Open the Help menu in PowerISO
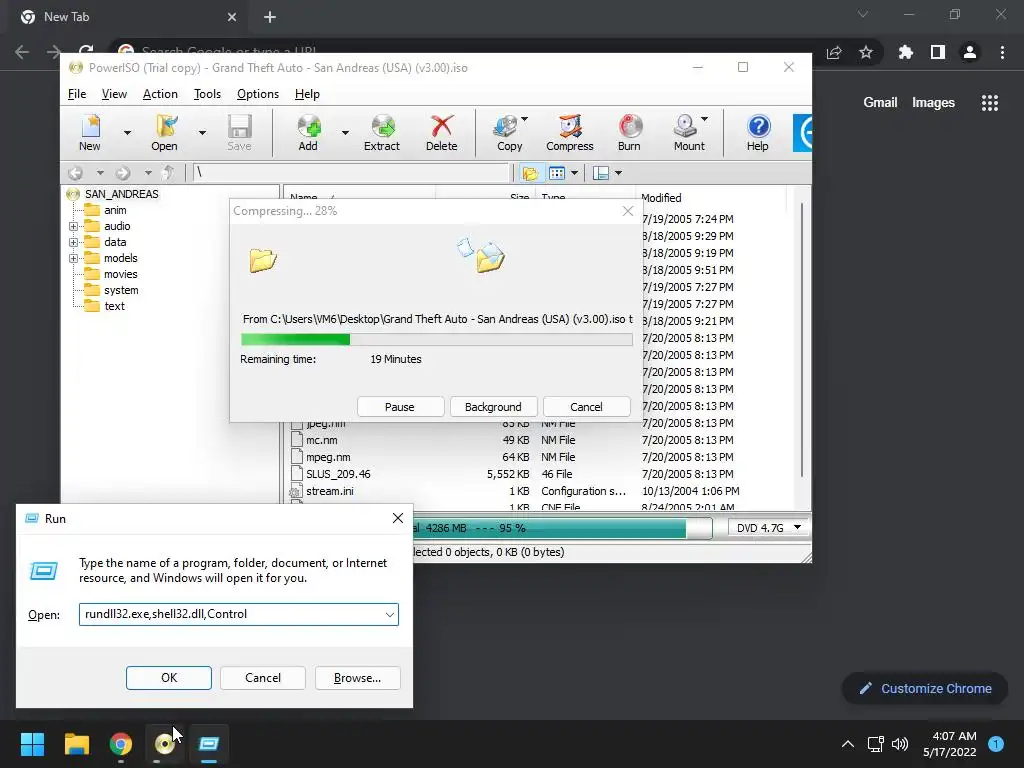Screen dimensions: 1024x768 point(307,94)
